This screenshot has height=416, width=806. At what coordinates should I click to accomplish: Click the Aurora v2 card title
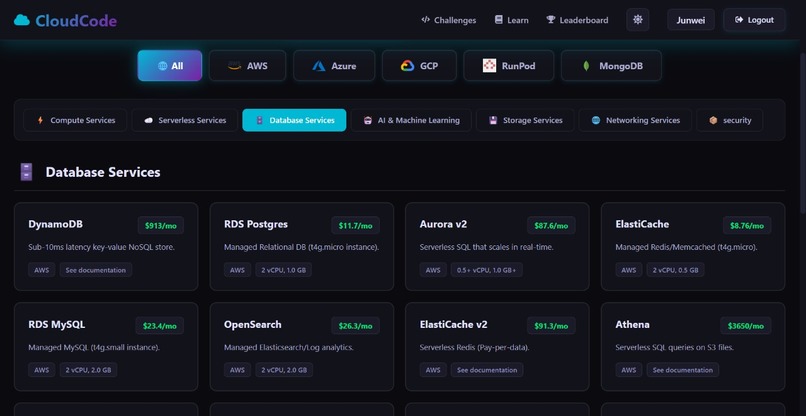443,225
